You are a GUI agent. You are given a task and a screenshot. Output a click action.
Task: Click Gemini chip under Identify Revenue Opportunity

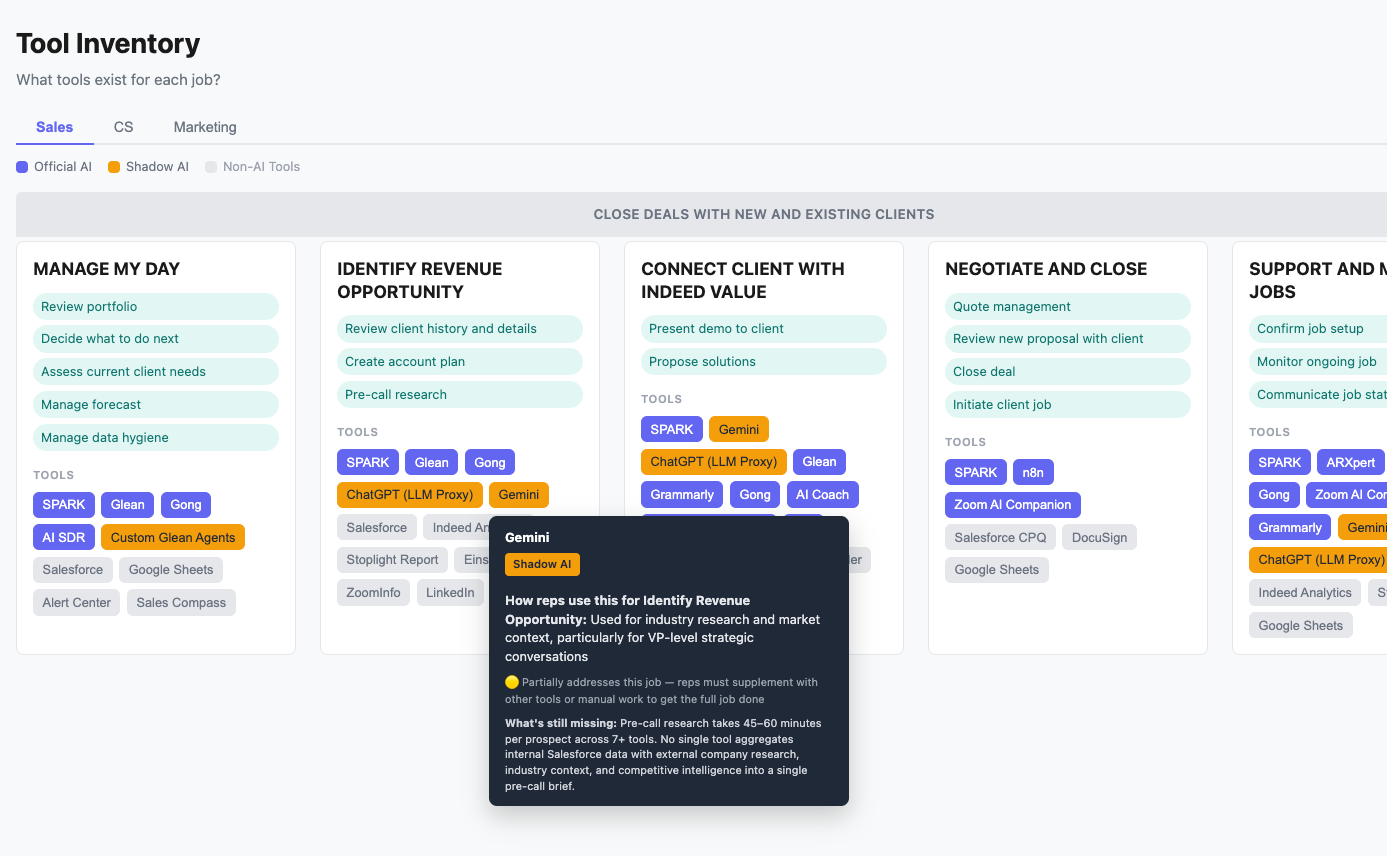(x=519, y=495)
